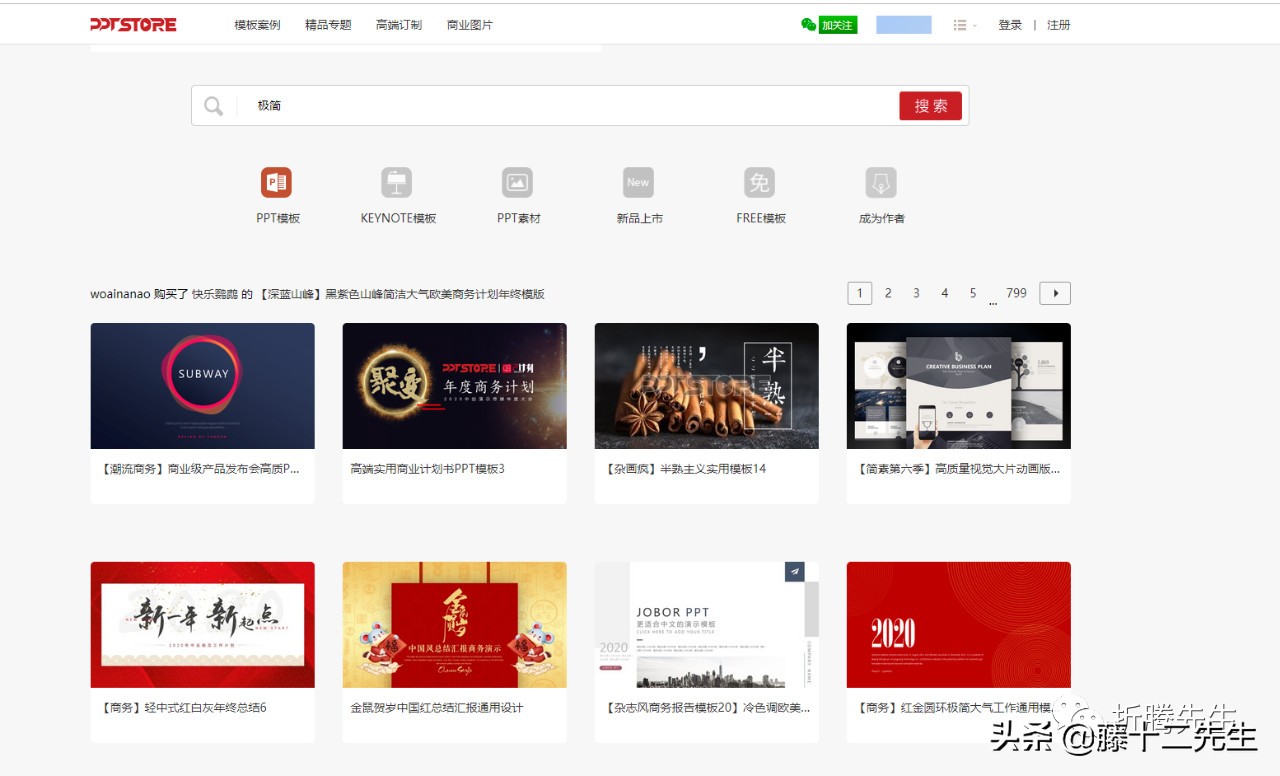Image resolution: width=1280 pixels, height=776 pixels.
Task: Go to page 5 in pagination
Action: tap(972, 293)
